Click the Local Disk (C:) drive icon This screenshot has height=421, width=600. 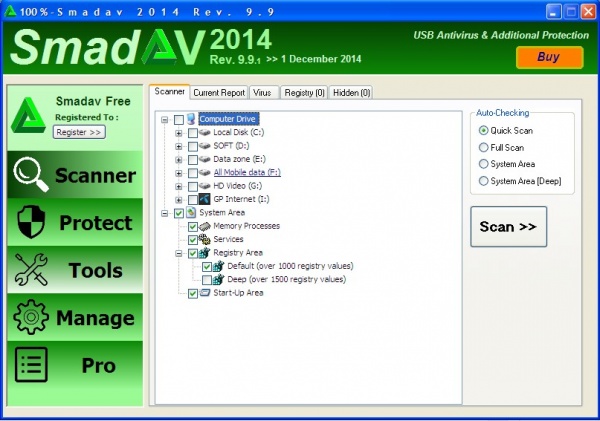pos(205,132)
